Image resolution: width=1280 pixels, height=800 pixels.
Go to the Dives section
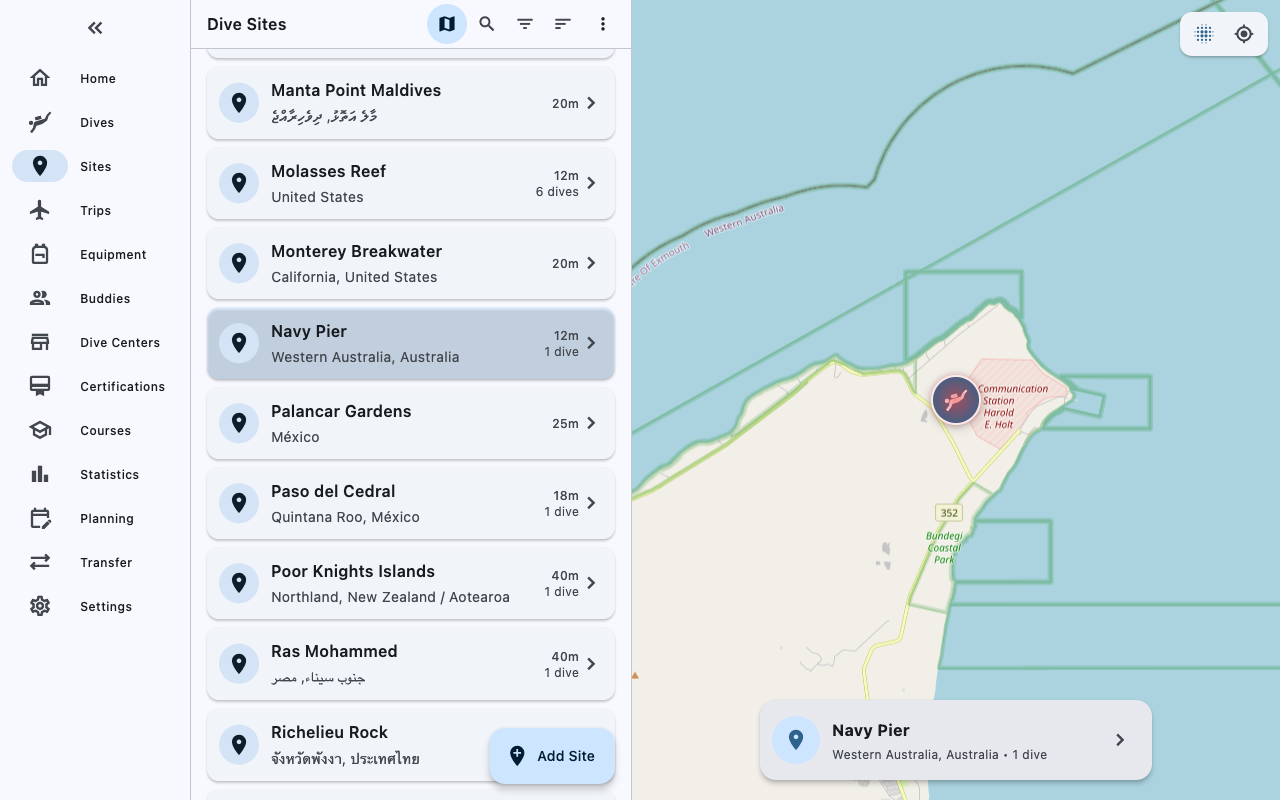95,122
